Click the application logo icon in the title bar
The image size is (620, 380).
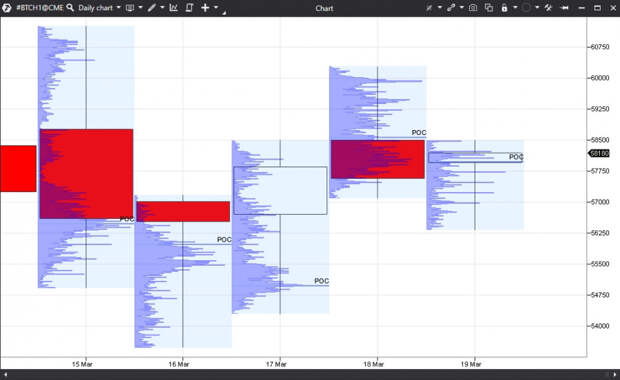point(6,8)
